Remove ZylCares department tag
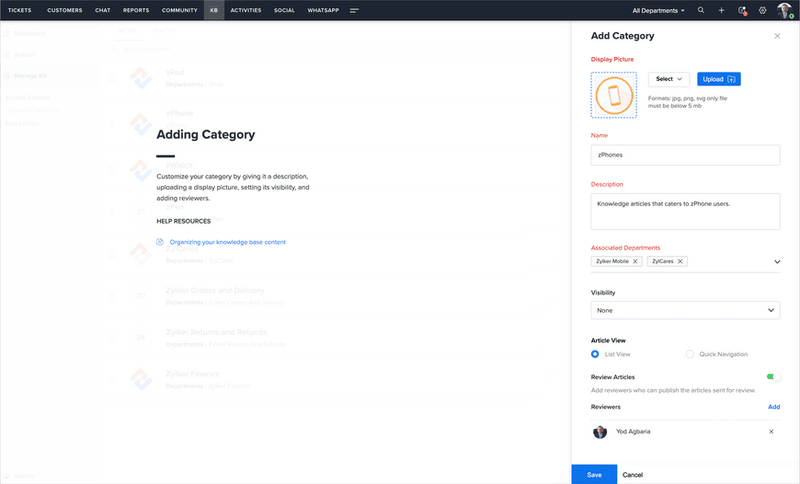The width and height of the screenshot is (800, 484). point(680,261)
